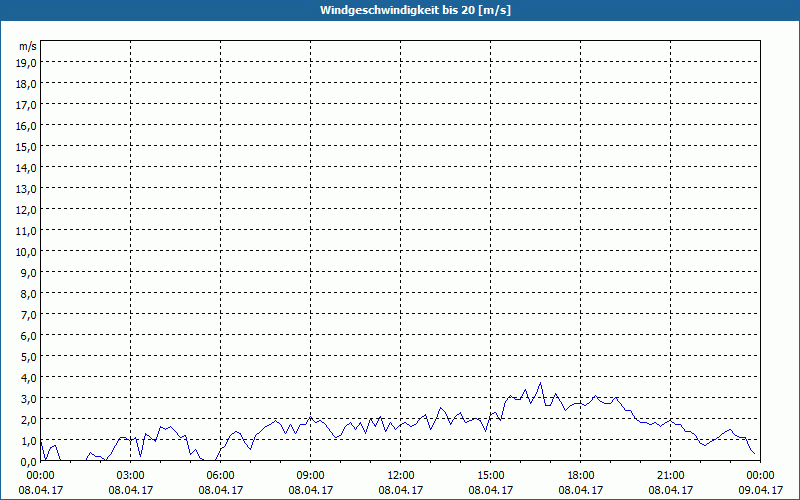This screenshot has width=800, height=500.
Task: Click the 5,0 y-axis label
Action: click(x=30, y=357)
